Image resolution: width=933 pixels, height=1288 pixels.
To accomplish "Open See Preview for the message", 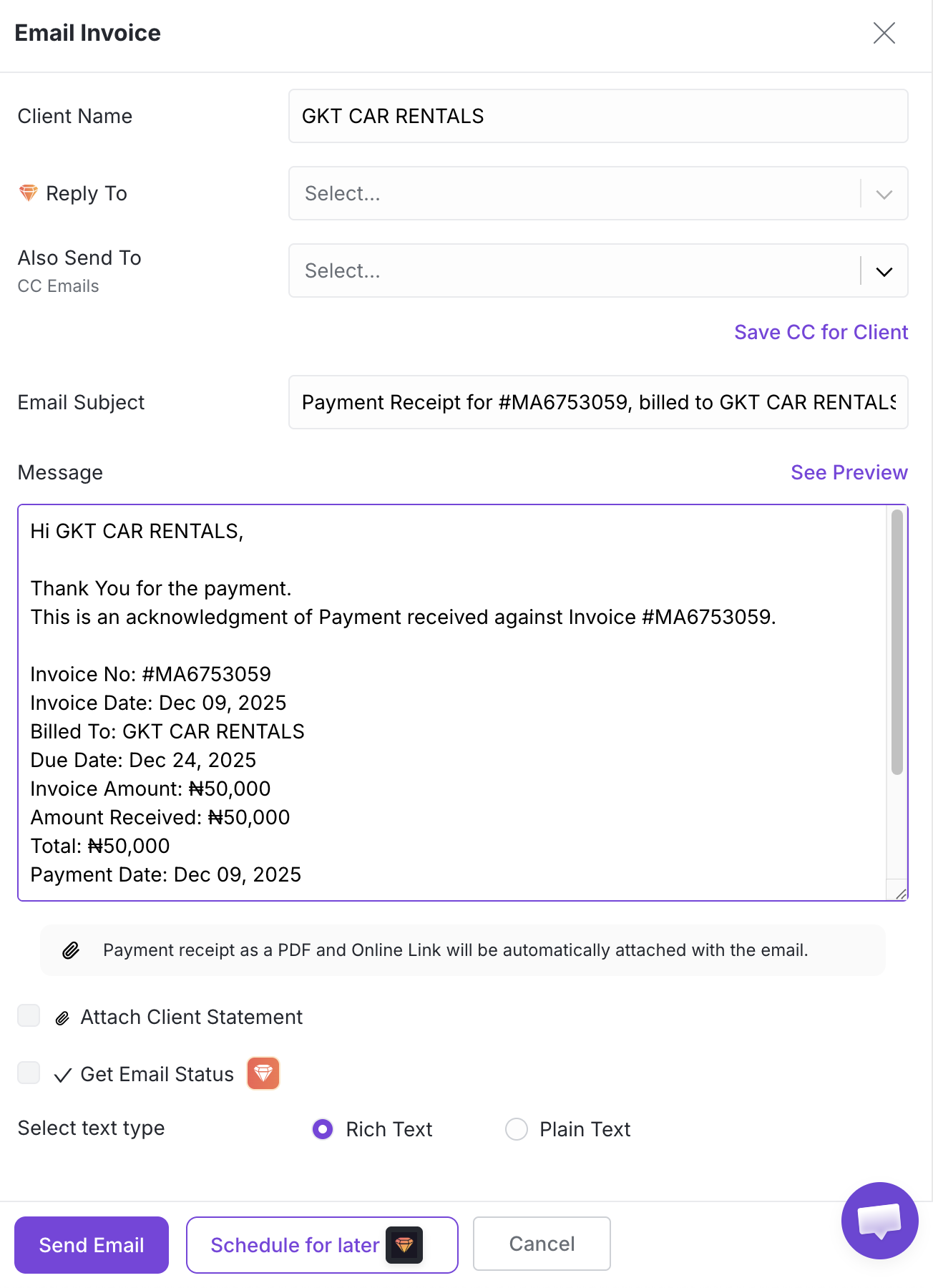I will point(849,472).
